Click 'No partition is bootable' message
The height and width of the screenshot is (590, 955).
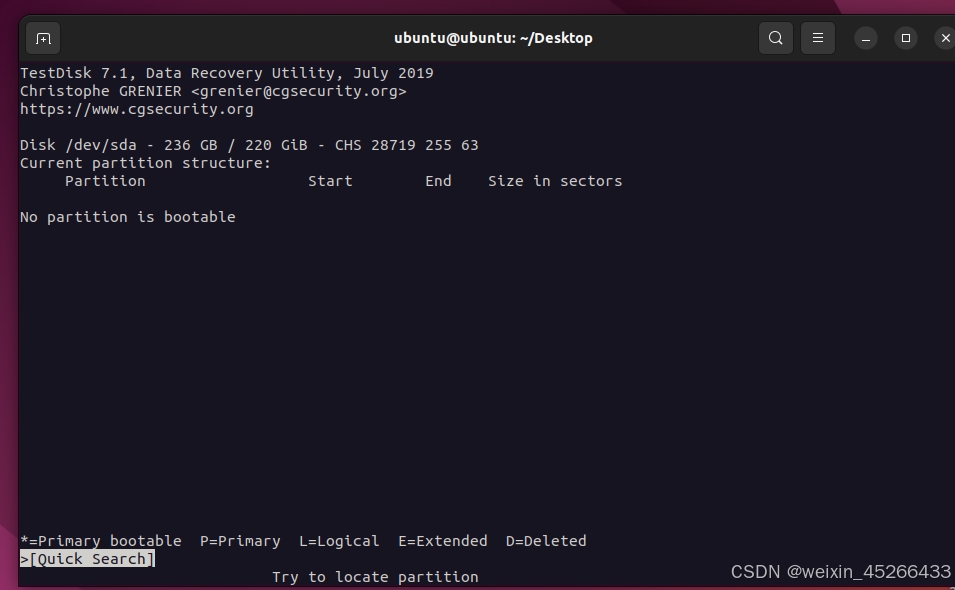(x=128, y=217)
